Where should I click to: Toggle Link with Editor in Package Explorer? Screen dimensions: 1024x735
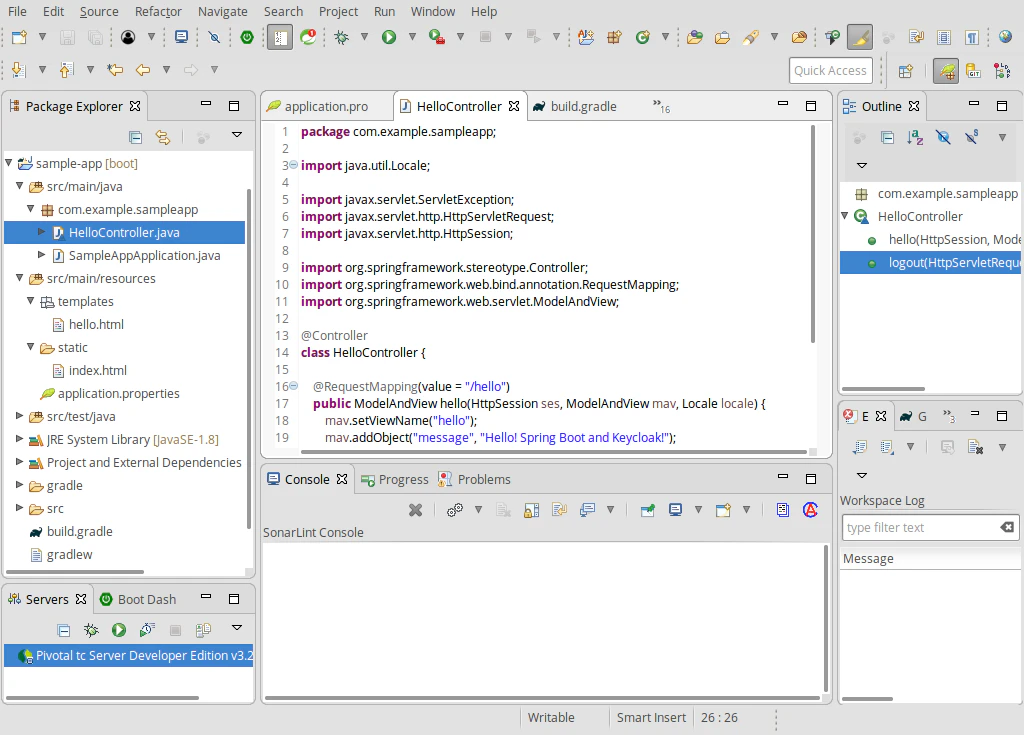[x=163, y=137]
